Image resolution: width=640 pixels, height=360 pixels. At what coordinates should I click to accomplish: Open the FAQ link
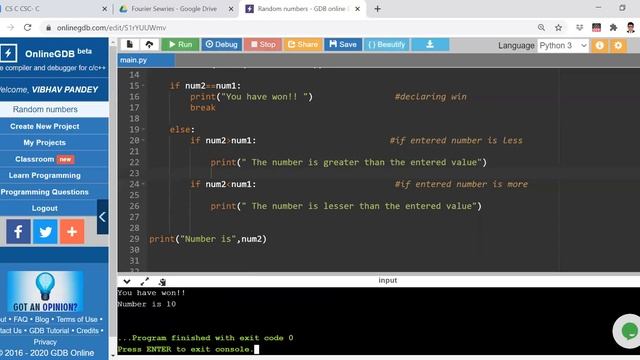click(x=20, y=319)
